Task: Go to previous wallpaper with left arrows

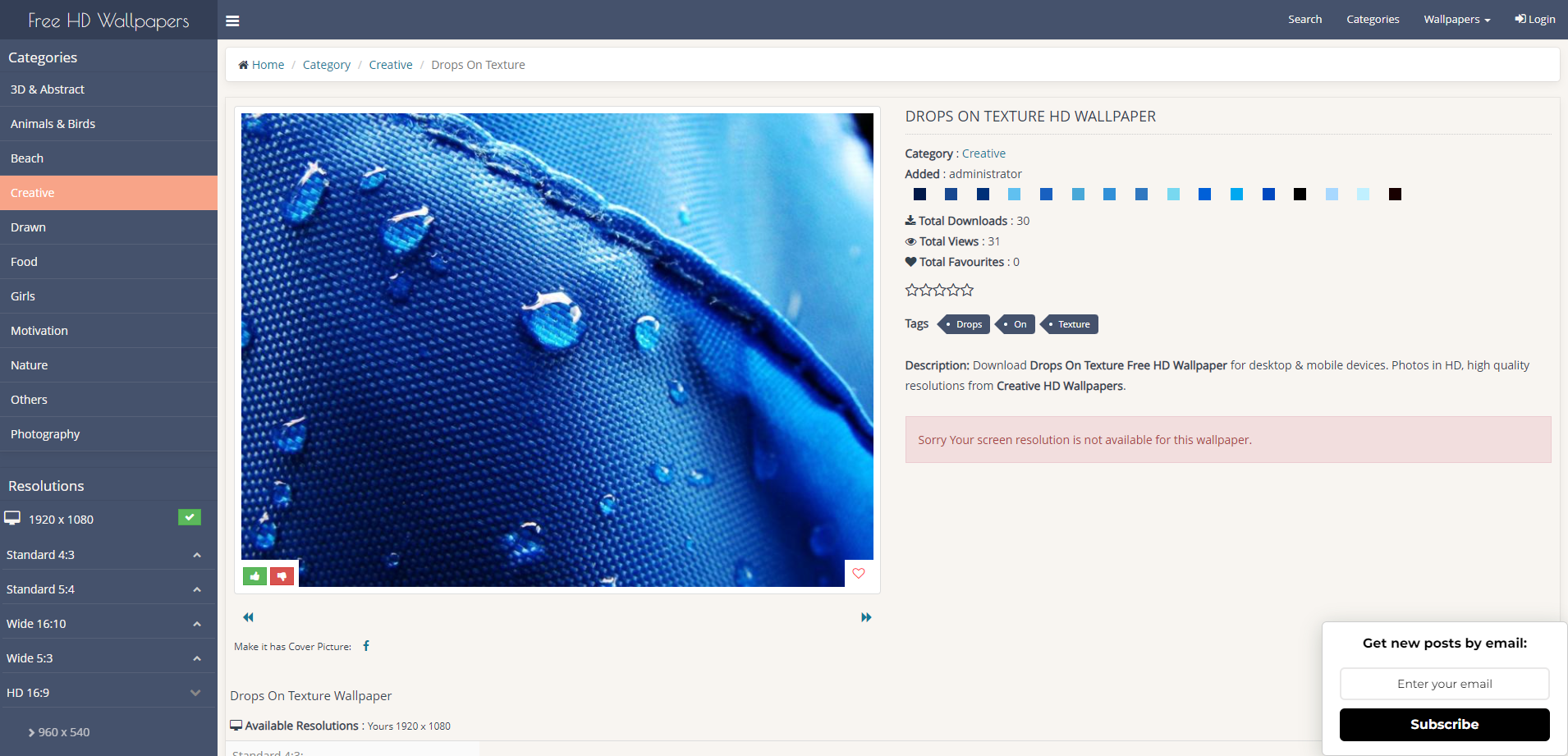Action: click(x=248, y=617)
